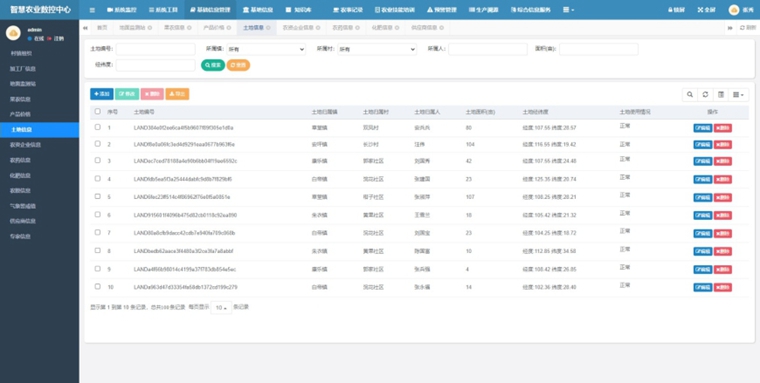
Task: Select the checkbox for row 5
Action: click(x=97, y=196)
